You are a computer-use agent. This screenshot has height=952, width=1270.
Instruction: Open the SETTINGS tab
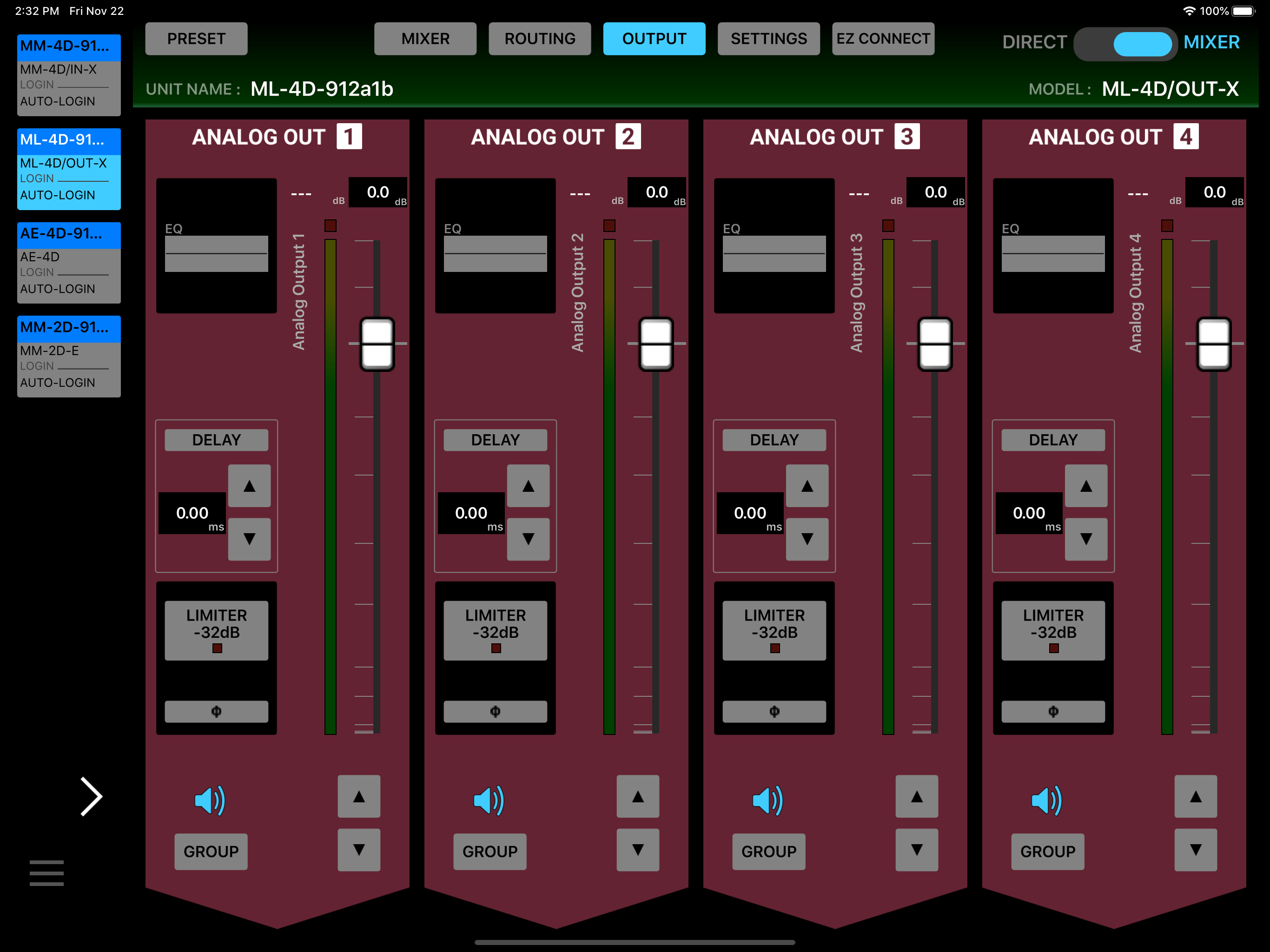[769, 39]
